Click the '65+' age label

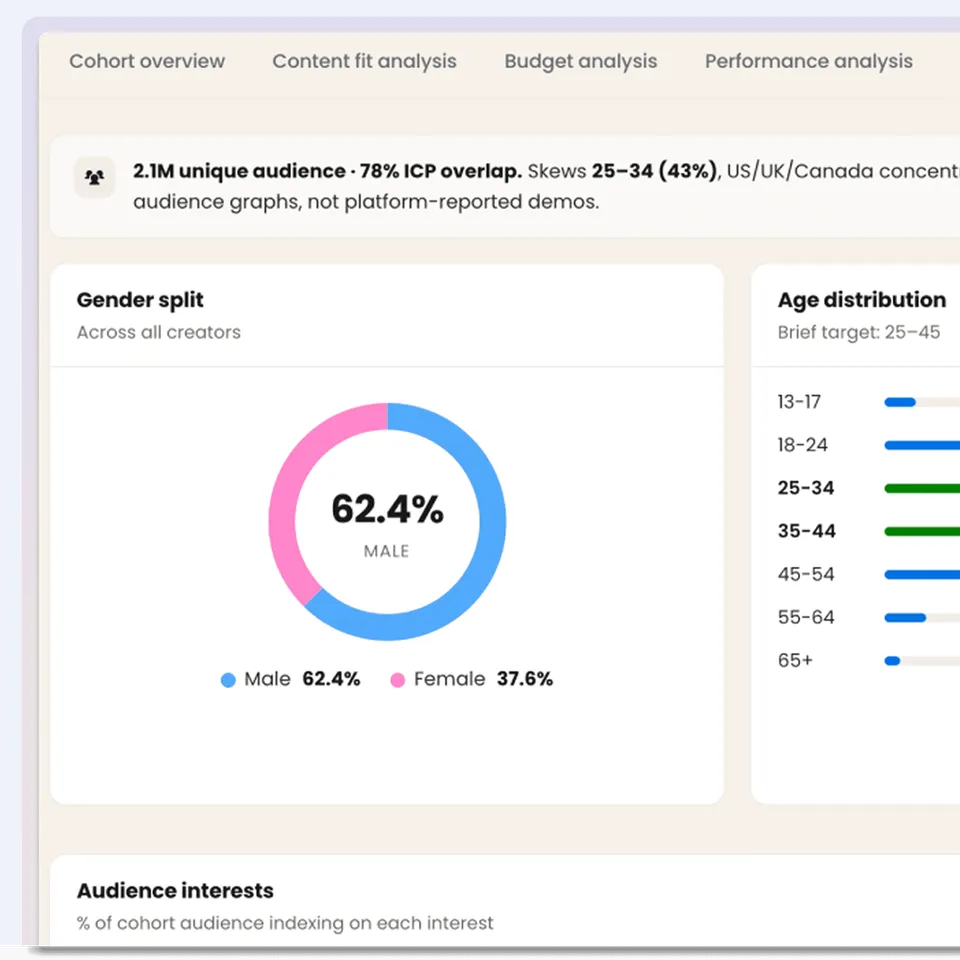tap(795, 661)
